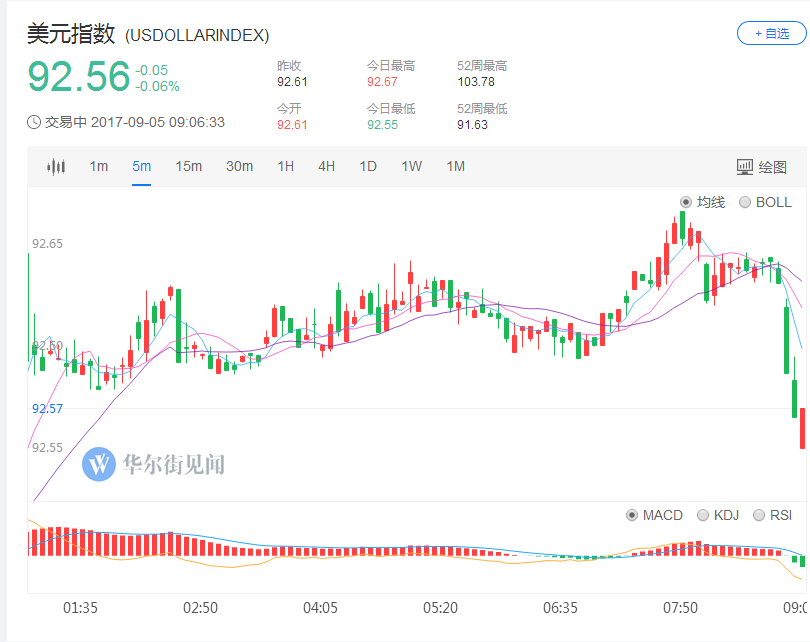Select the MACD indicator radio button
This screenshot has width=810, height=642.
(631, 515)
